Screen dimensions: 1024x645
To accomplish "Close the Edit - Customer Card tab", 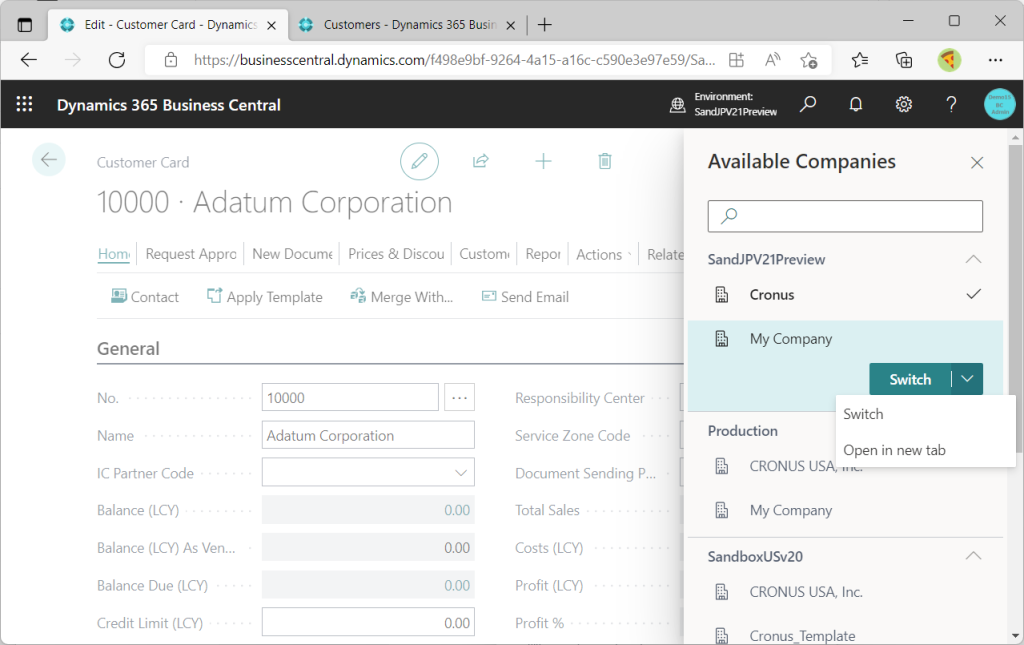I will point(272,25).
